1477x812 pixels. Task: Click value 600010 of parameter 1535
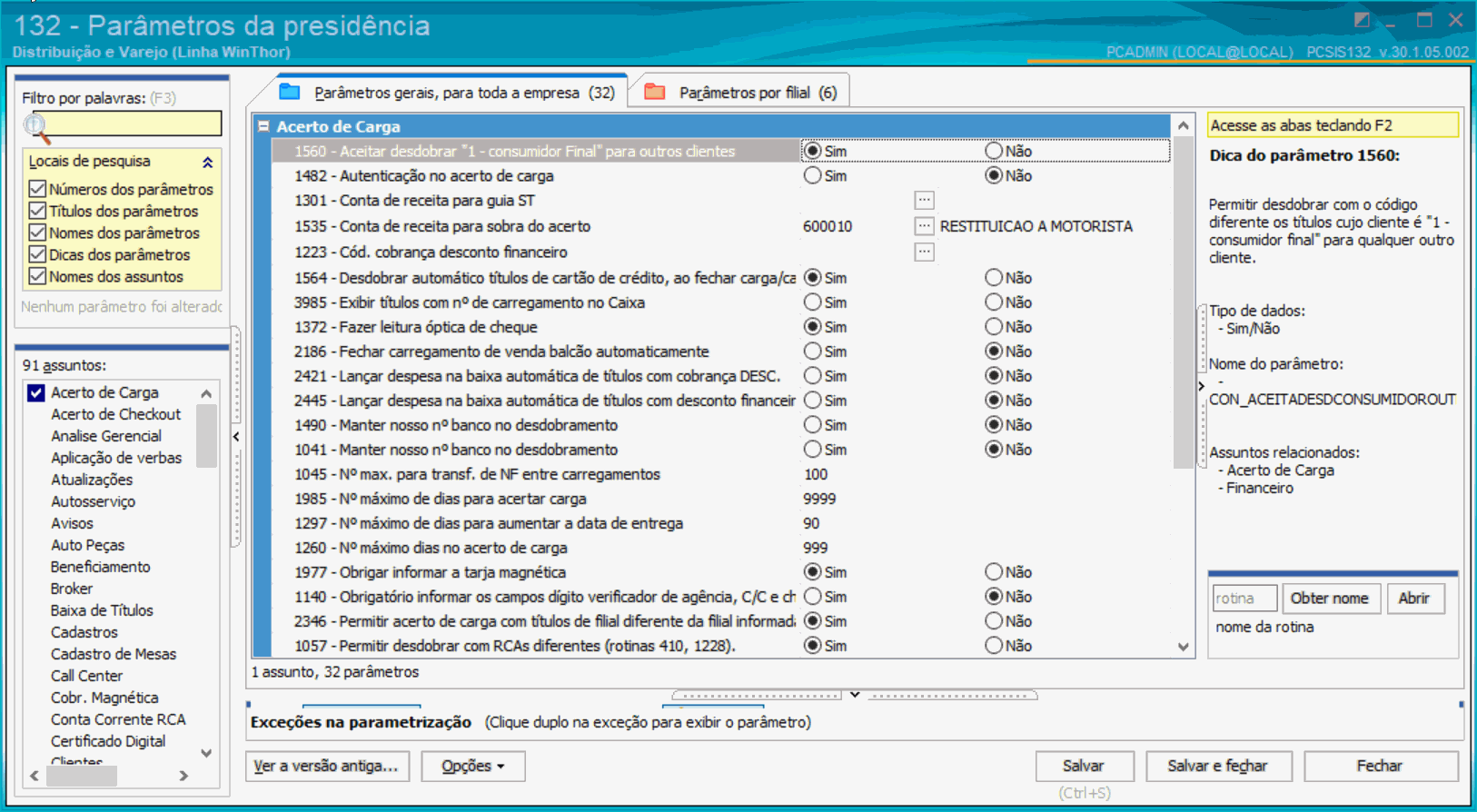coord(828,226)
